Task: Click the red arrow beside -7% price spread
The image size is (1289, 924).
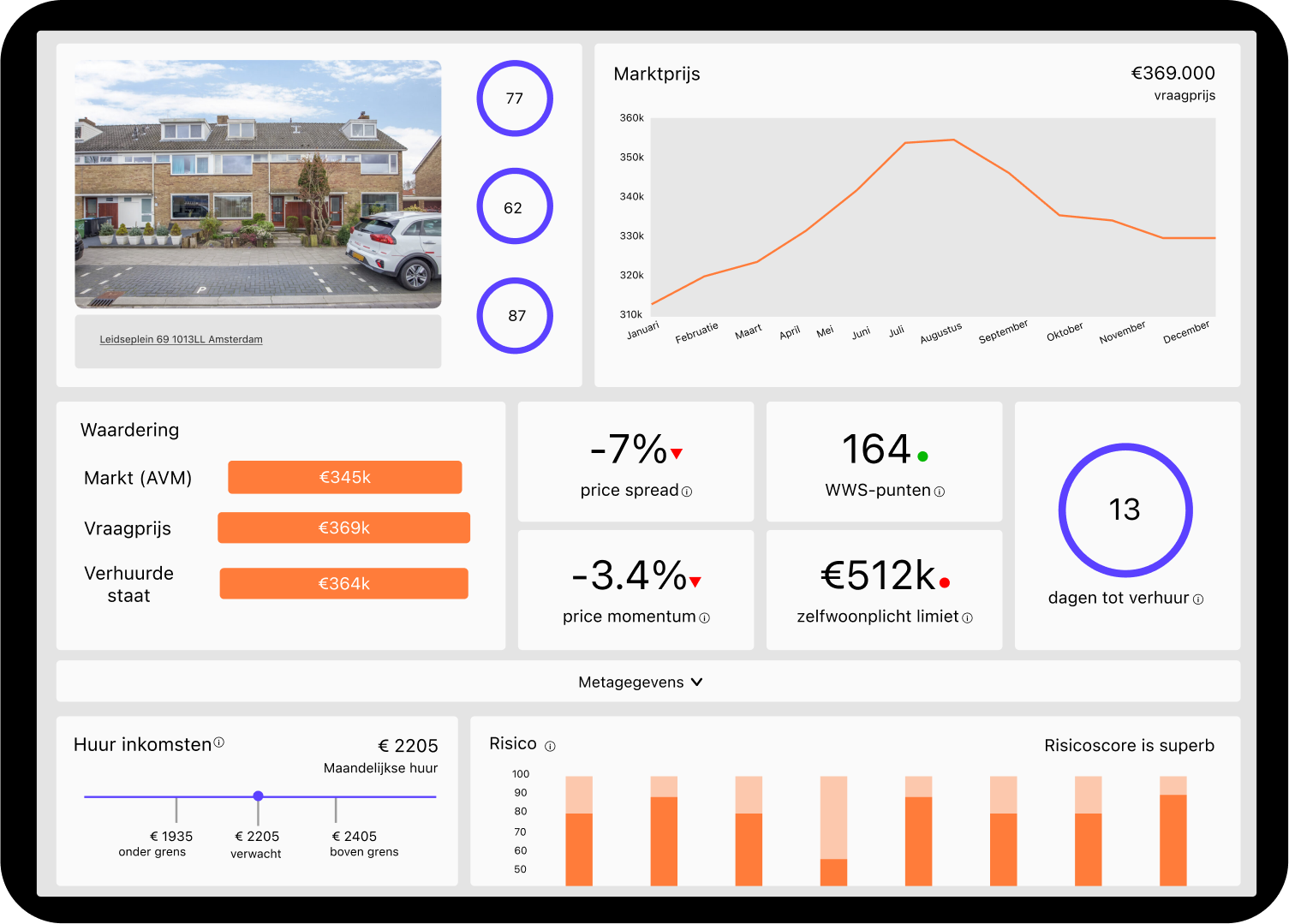Action: point(676,454)
